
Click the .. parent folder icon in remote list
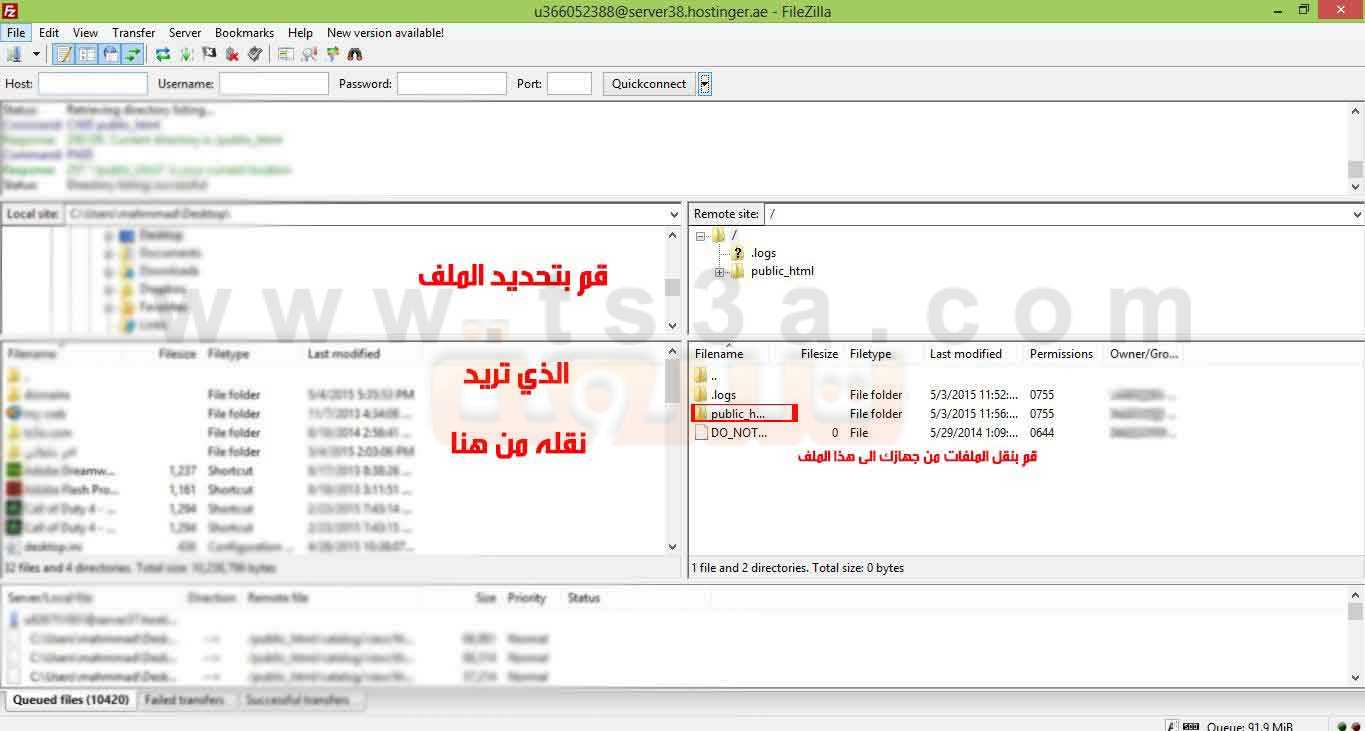[x=701, y=375]
